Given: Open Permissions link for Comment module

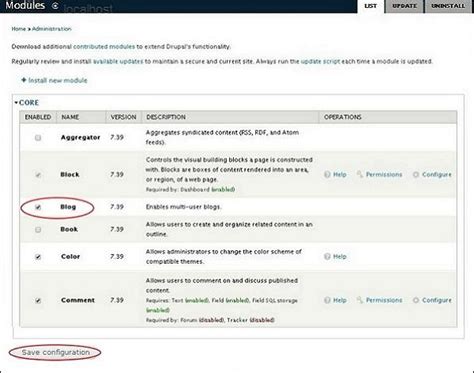Looking at the screenshot, I should [384, 300].
